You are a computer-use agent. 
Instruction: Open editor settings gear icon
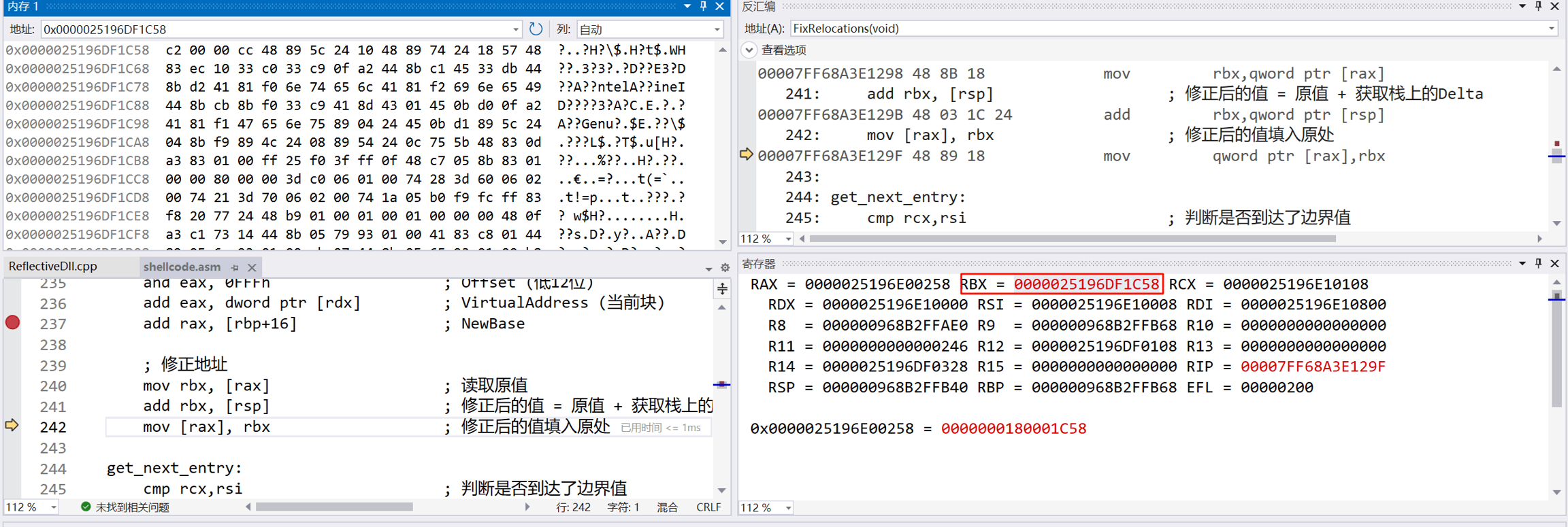point(725,268)
